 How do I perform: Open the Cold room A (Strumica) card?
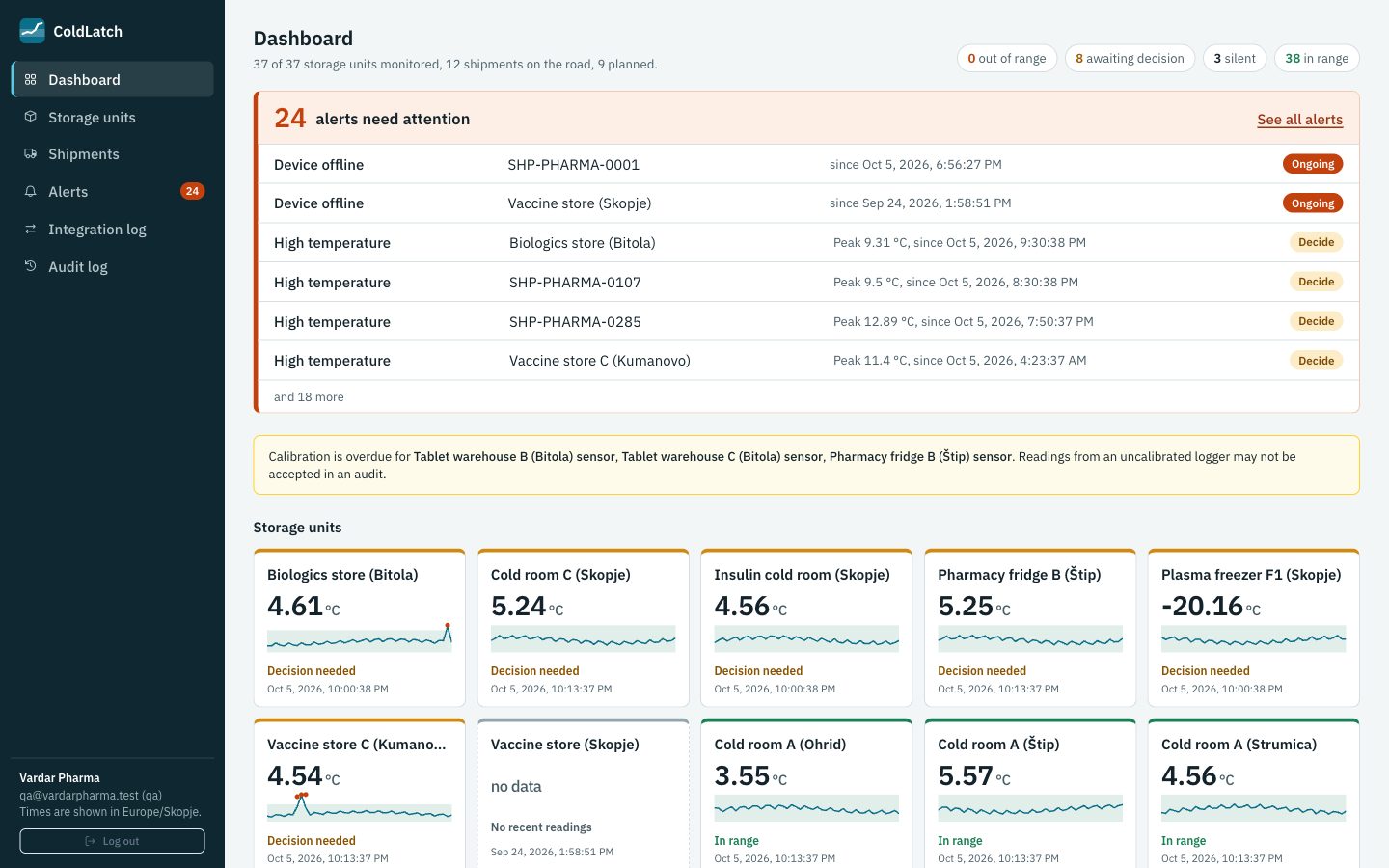pos(1254,794)
